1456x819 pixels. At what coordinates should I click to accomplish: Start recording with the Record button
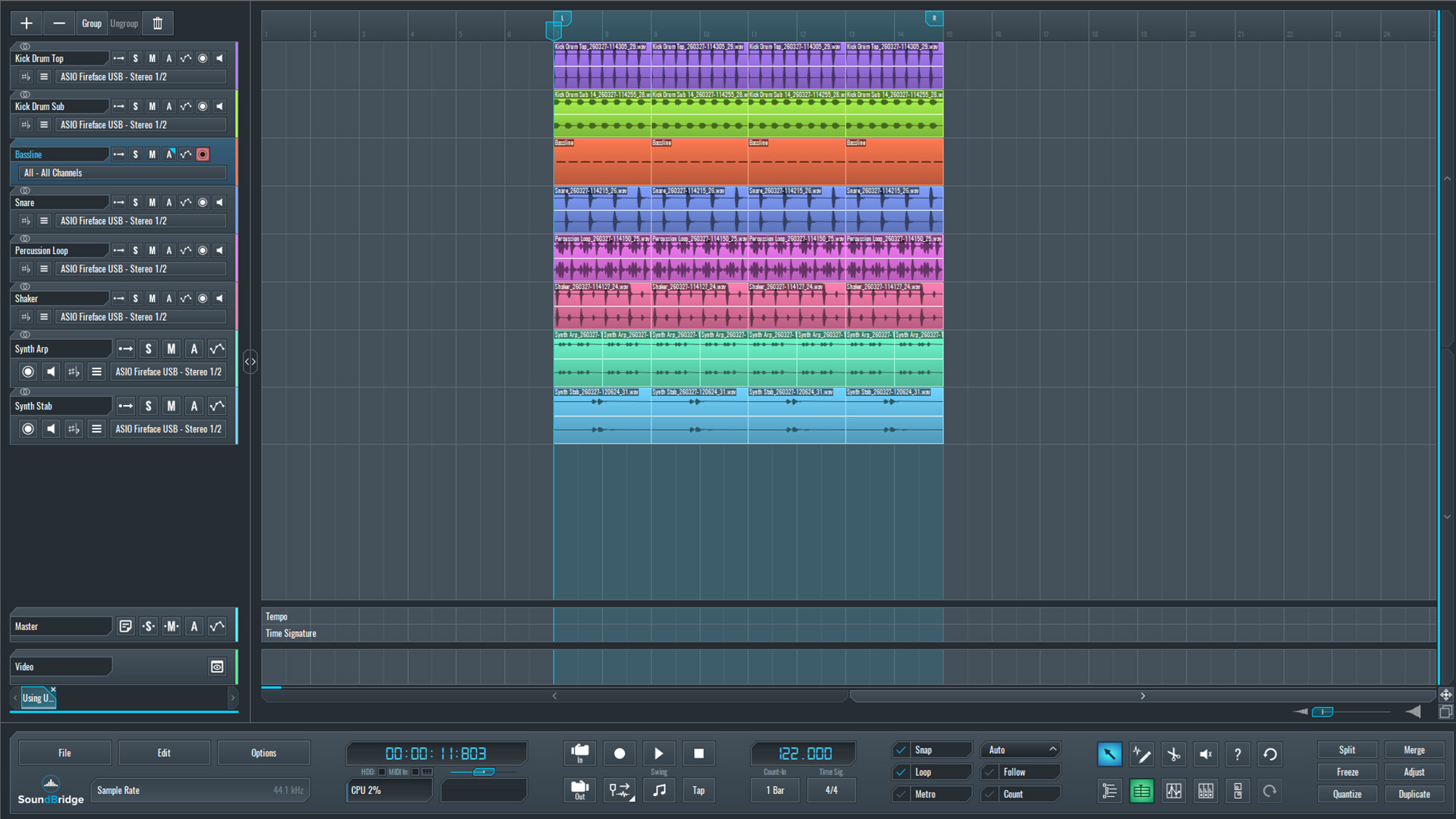[620, 753]
